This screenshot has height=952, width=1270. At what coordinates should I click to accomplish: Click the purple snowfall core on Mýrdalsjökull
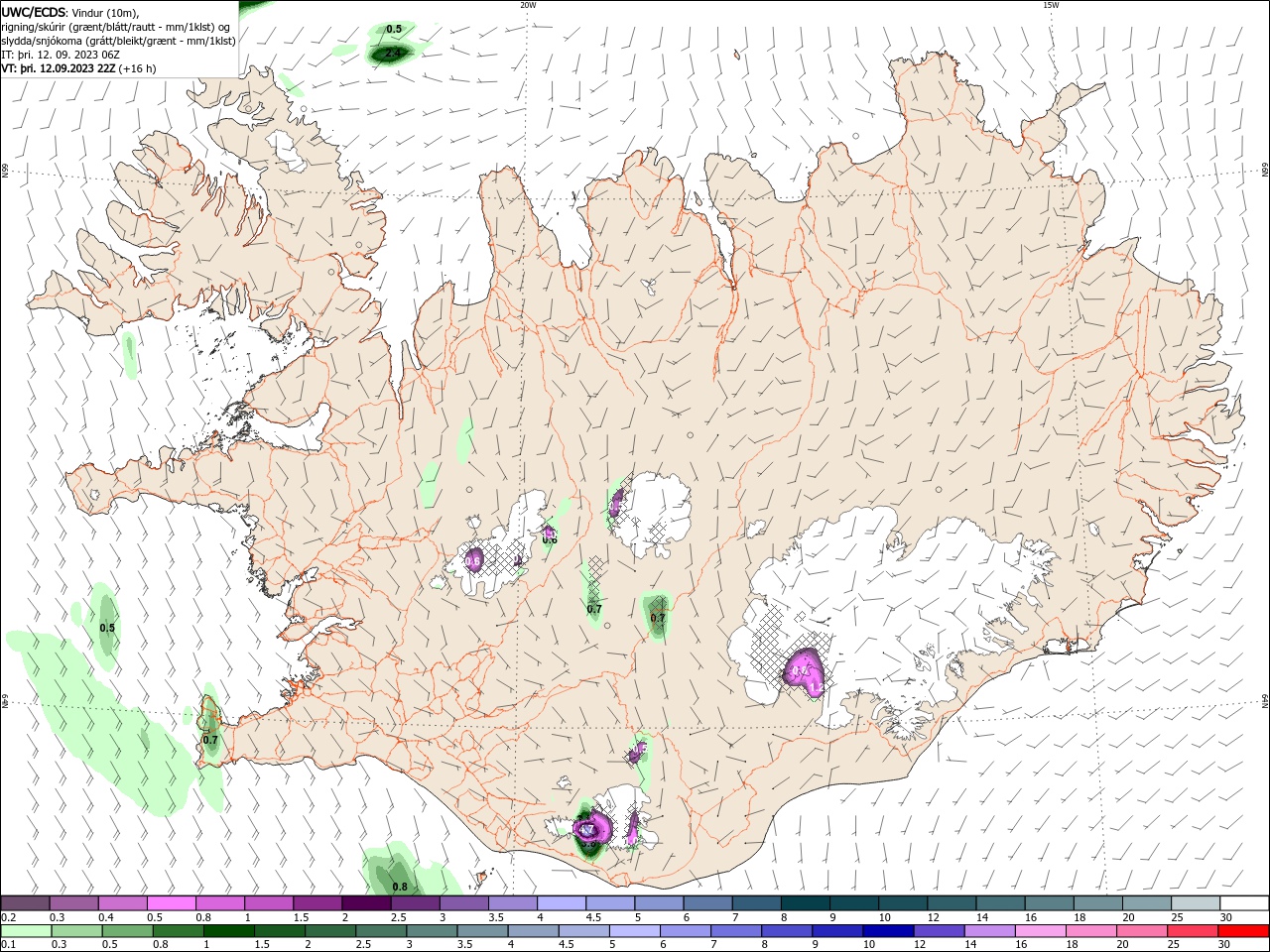point(593,828)
